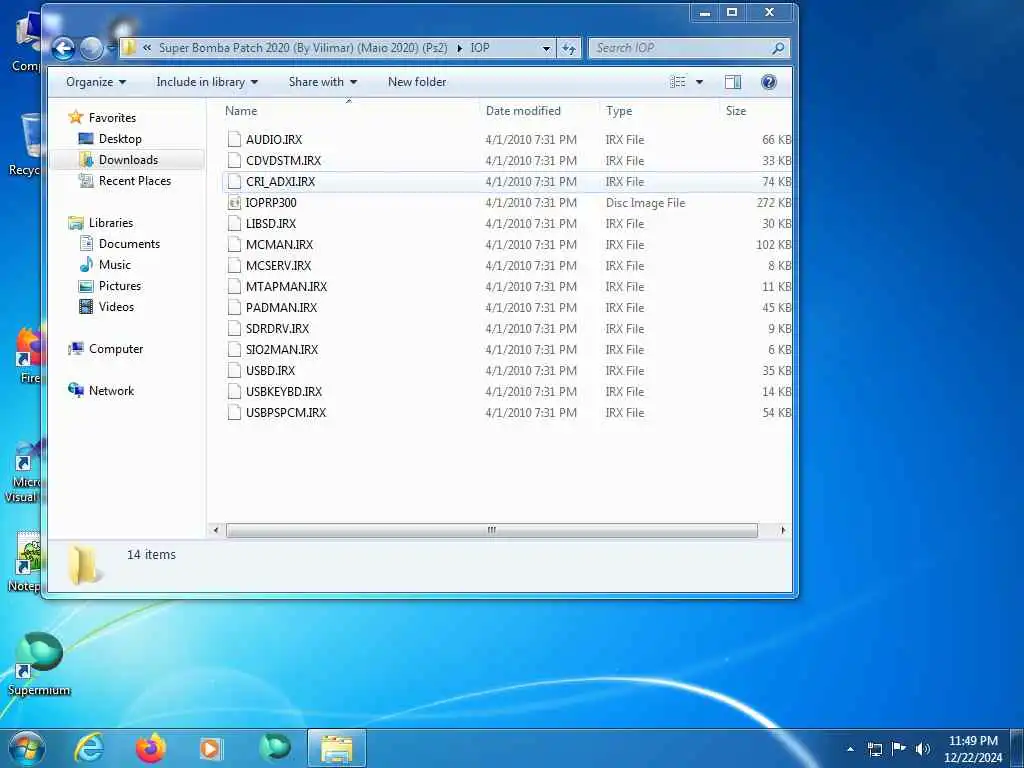Click the network tray icon
Image resolution: width=1024 pixels, height=768 pixels.
click(x=874, y=749)
